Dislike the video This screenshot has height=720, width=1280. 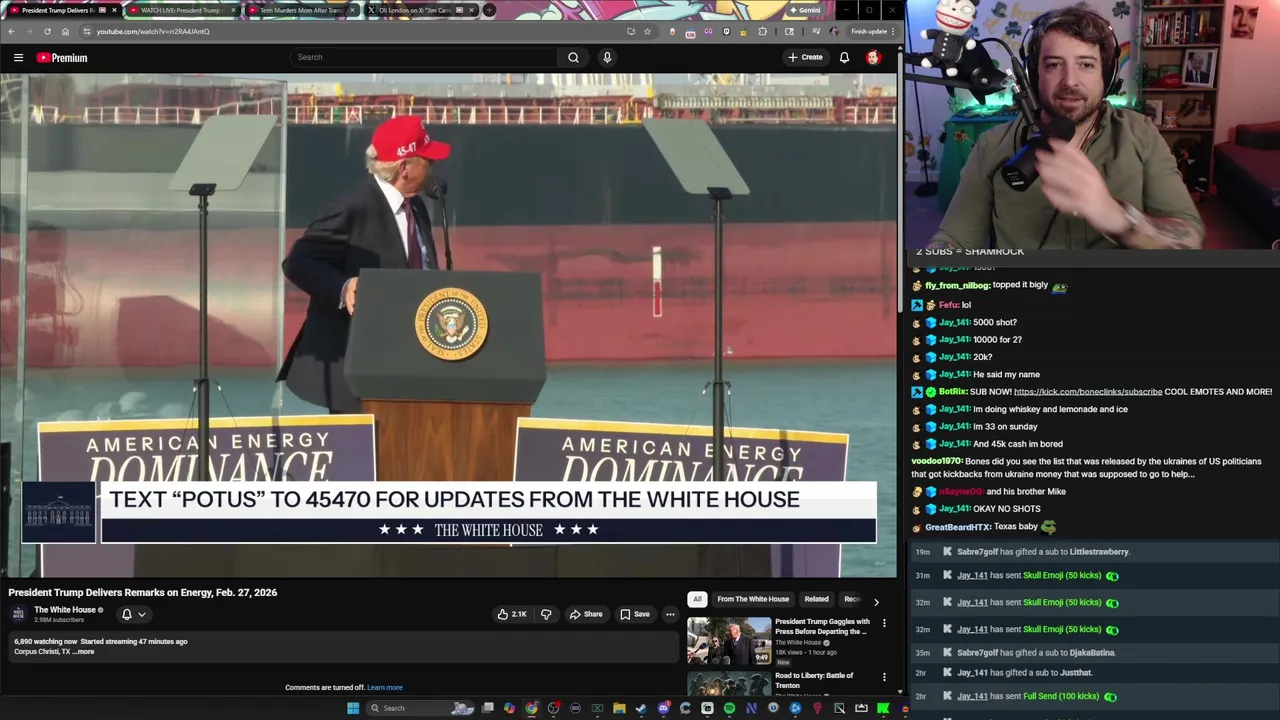click(546, 614)
